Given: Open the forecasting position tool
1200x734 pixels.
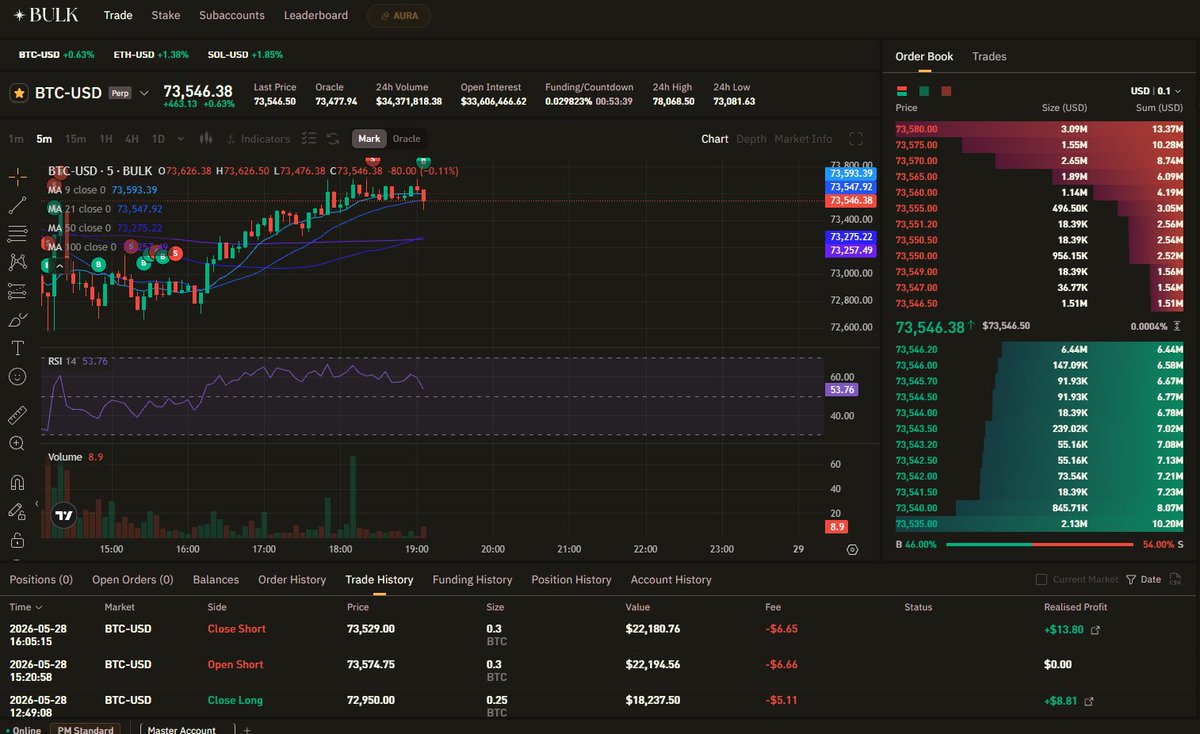Looking at the screenshot, I should pos(18,291).
